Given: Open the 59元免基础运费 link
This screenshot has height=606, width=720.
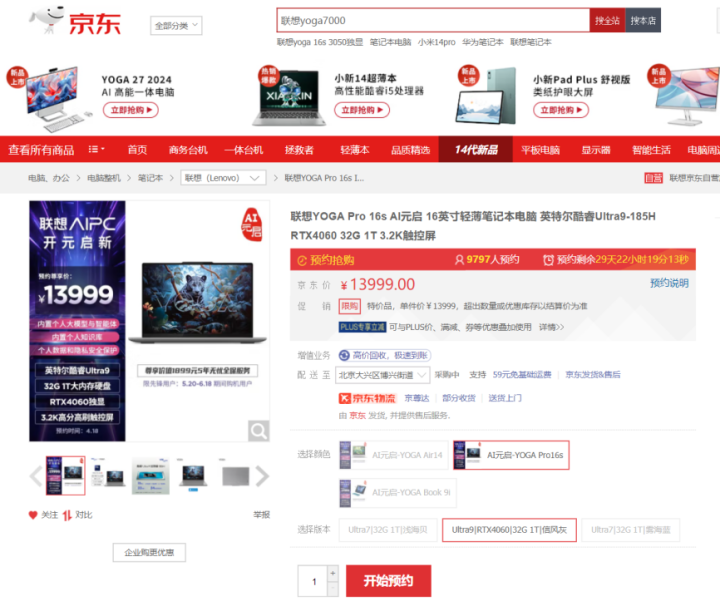Looking at the screenshot, I should [522, 375].
